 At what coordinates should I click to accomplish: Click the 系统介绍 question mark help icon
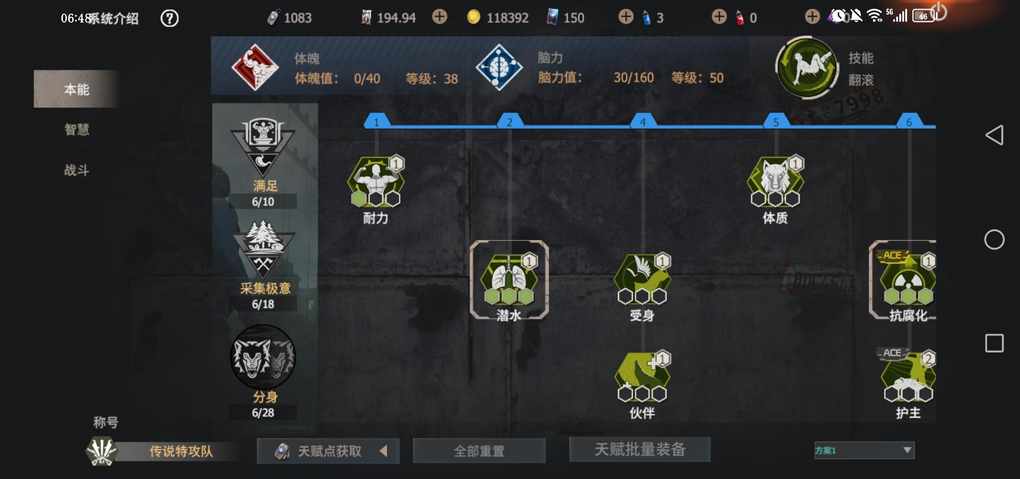tap(169, 18)
